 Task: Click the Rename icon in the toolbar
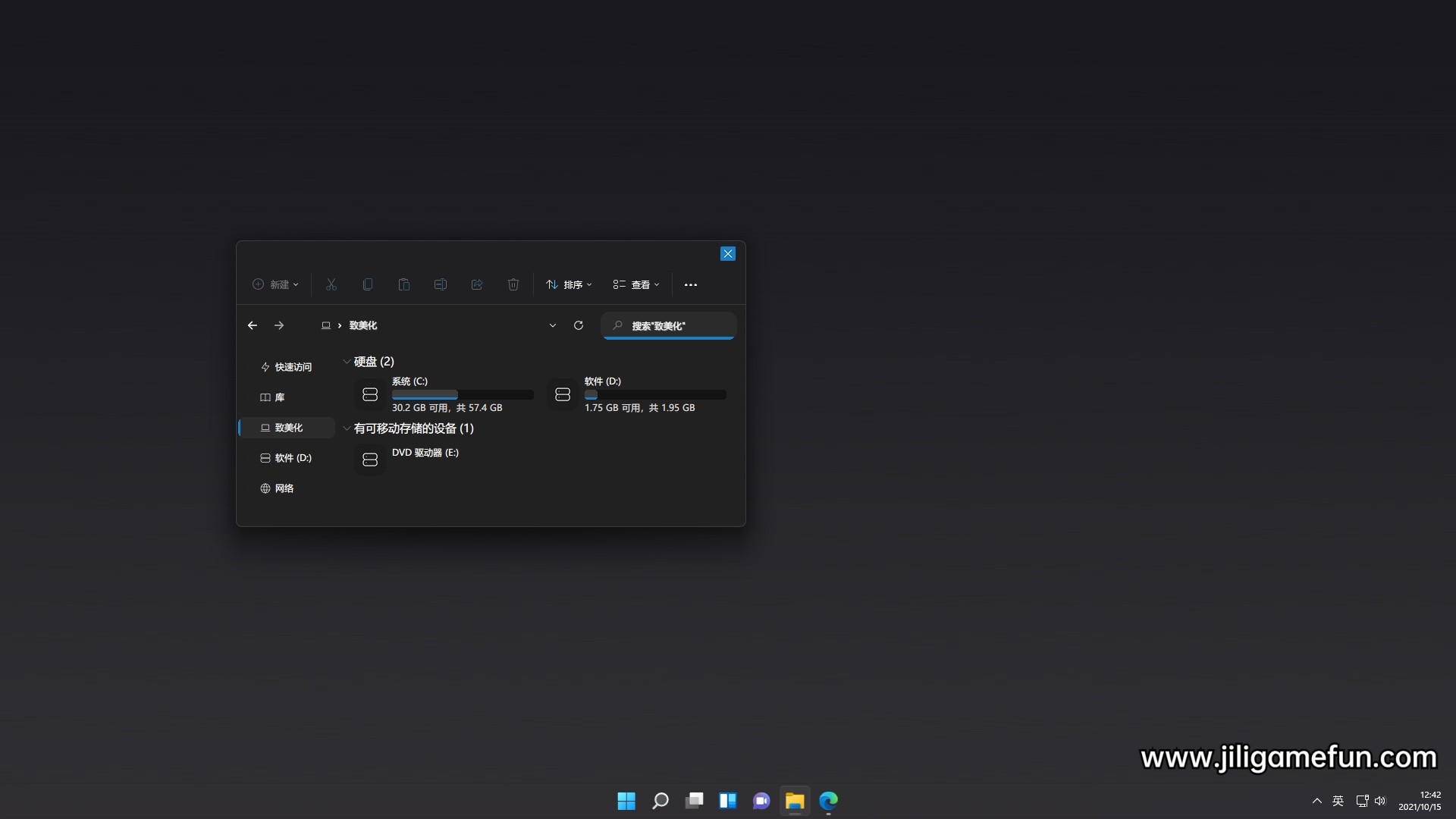point(441,284)
